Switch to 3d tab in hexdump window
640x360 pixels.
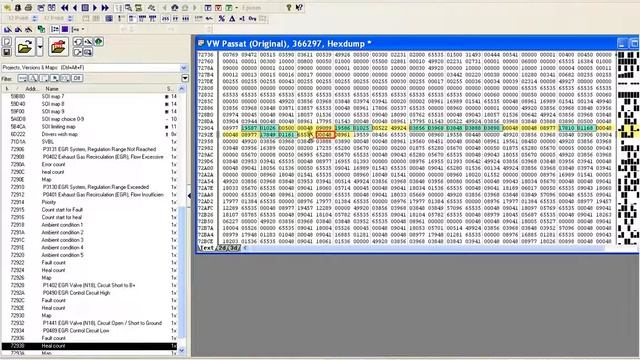point(234,248)
